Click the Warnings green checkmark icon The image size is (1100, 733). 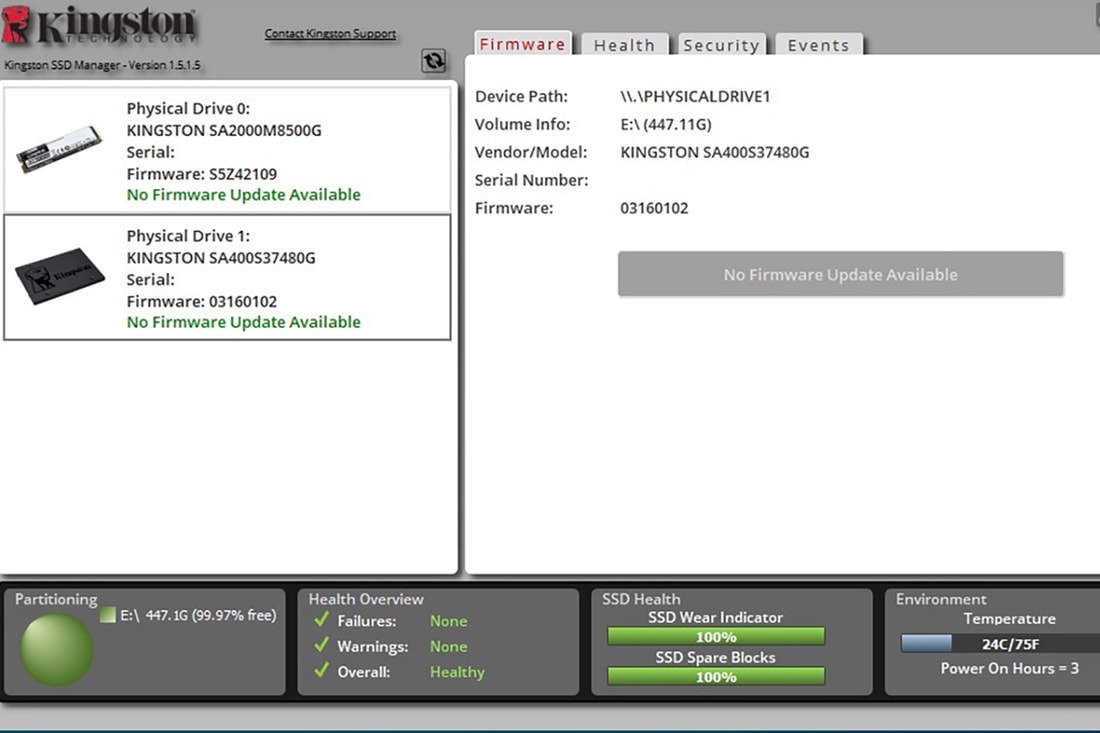(321, 646)
